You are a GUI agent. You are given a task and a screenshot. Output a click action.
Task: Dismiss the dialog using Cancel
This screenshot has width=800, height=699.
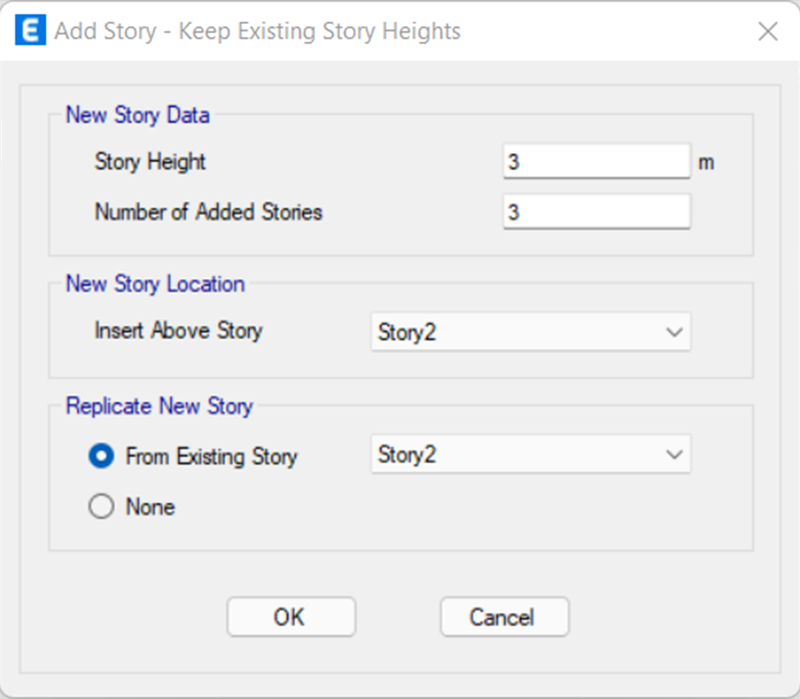pyautogui.click(x=505, y=617)
